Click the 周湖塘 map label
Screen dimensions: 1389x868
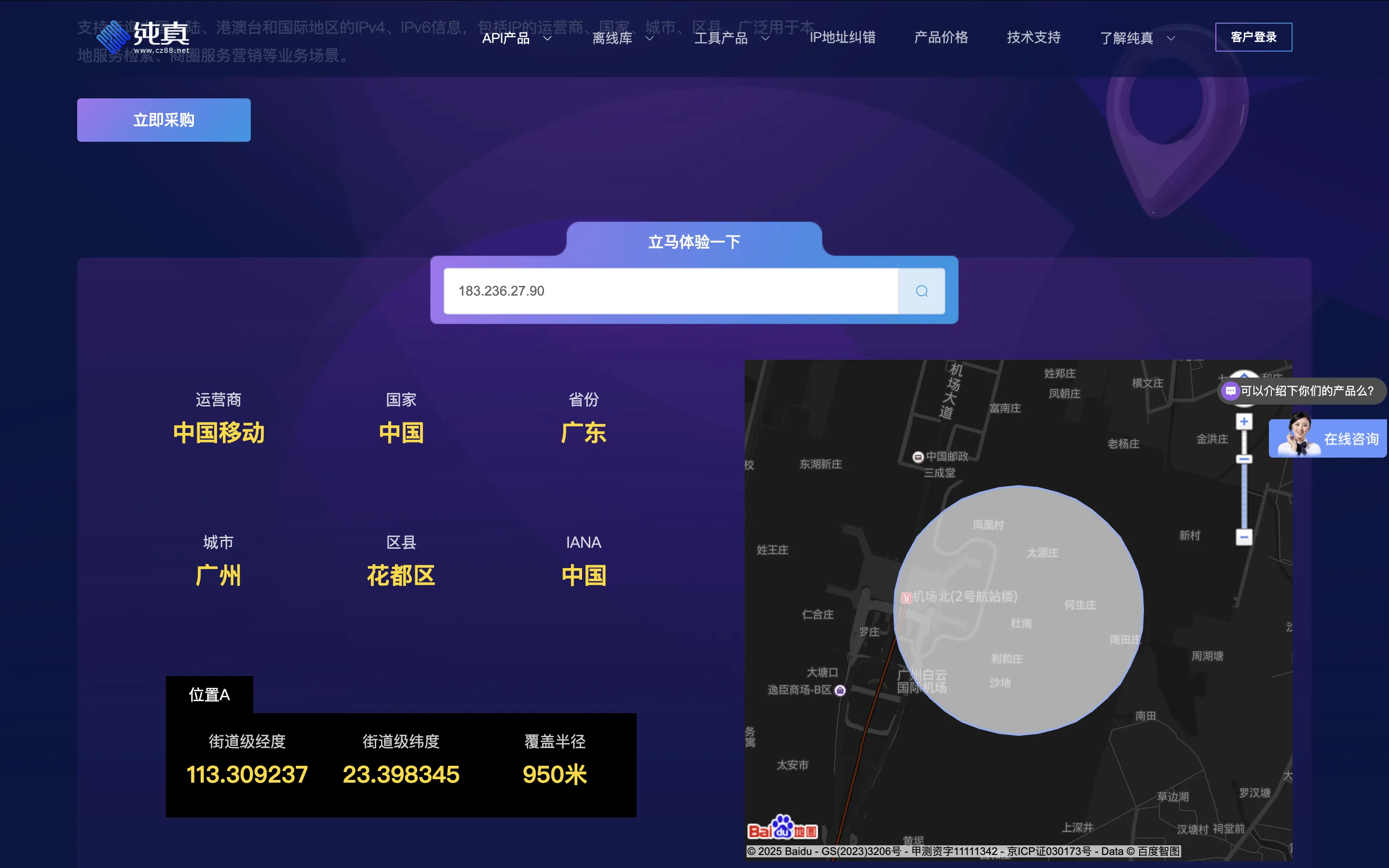point(1208,656)
